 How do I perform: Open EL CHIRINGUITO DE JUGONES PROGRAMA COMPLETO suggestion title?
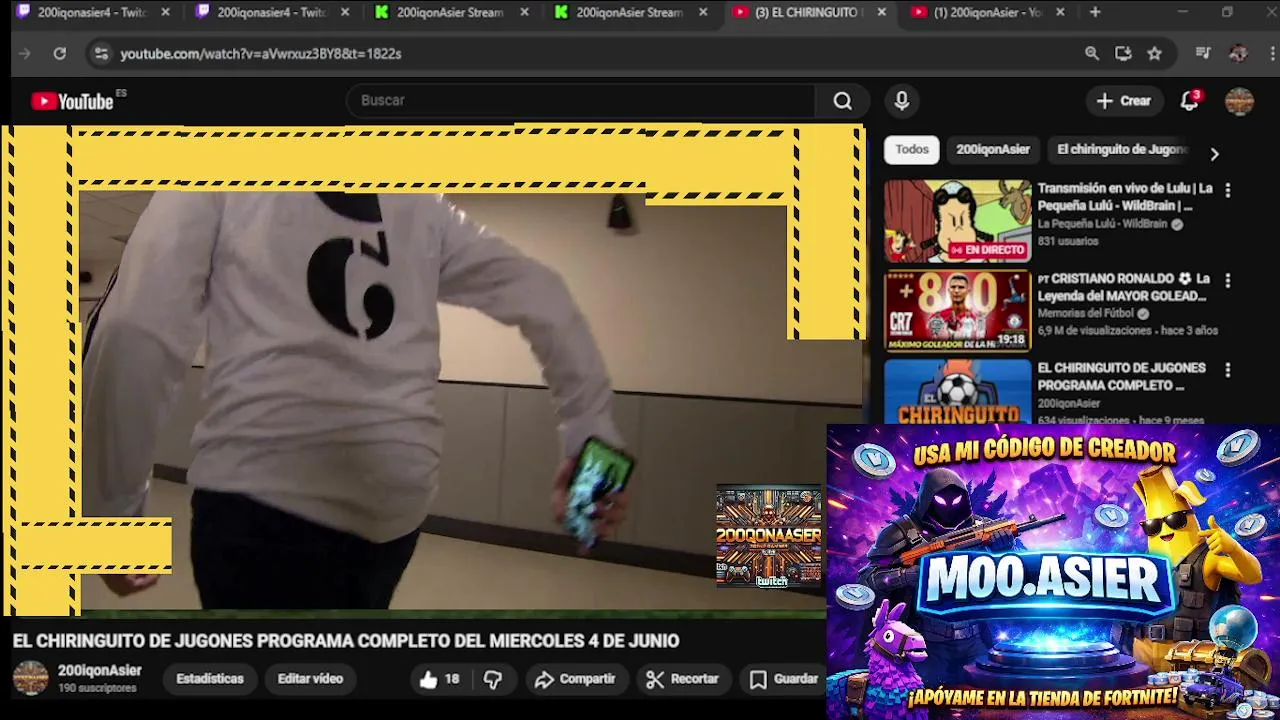(1121, 377)
